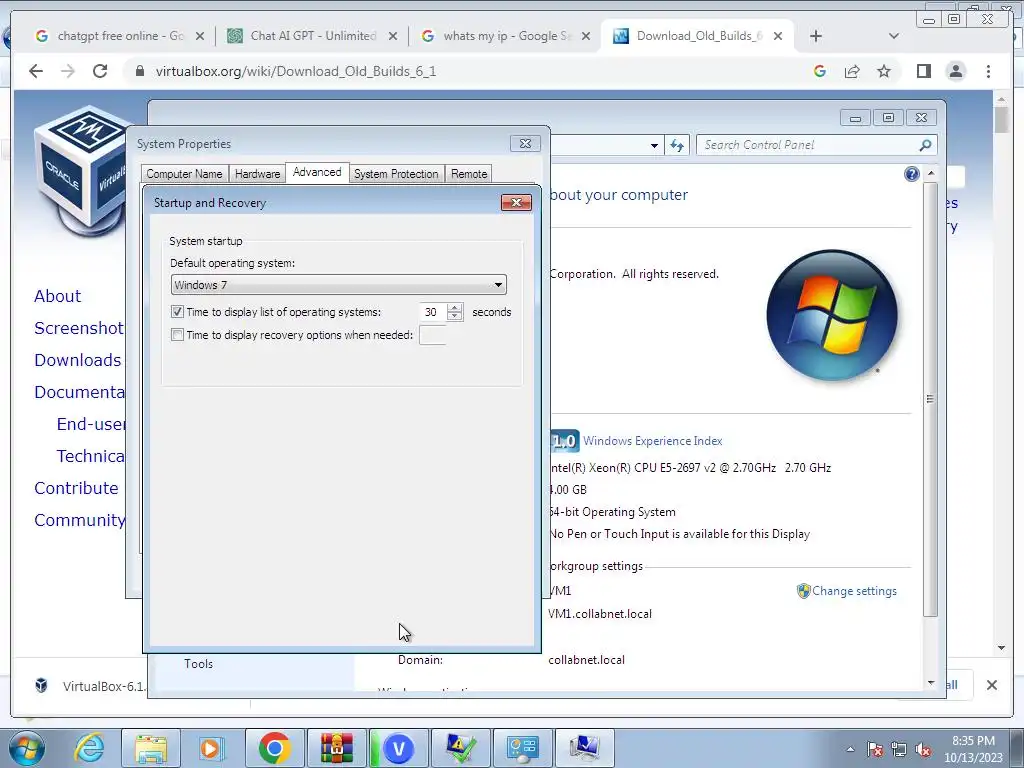1024x768 pixels.
Task: Show hidden system tray icons
Action: pyautogui.click(x=850, y=750)
